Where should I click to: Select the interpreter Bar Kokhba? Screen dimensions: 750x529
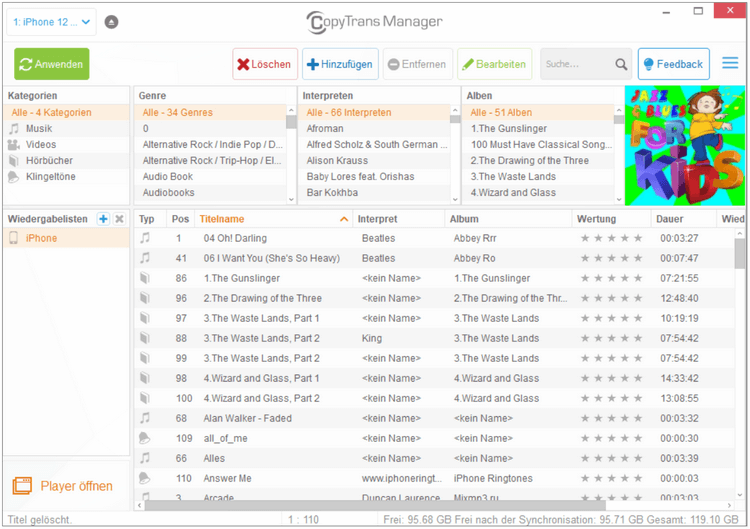(375, 192)
